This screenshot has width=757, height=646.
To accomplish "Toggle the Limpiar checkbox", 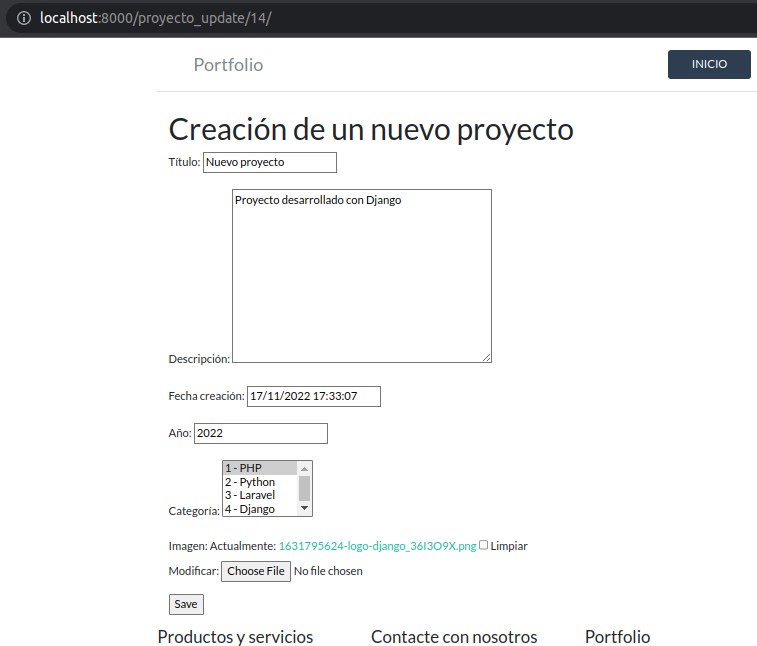I will pyautogui.click(x=484, y=545).
